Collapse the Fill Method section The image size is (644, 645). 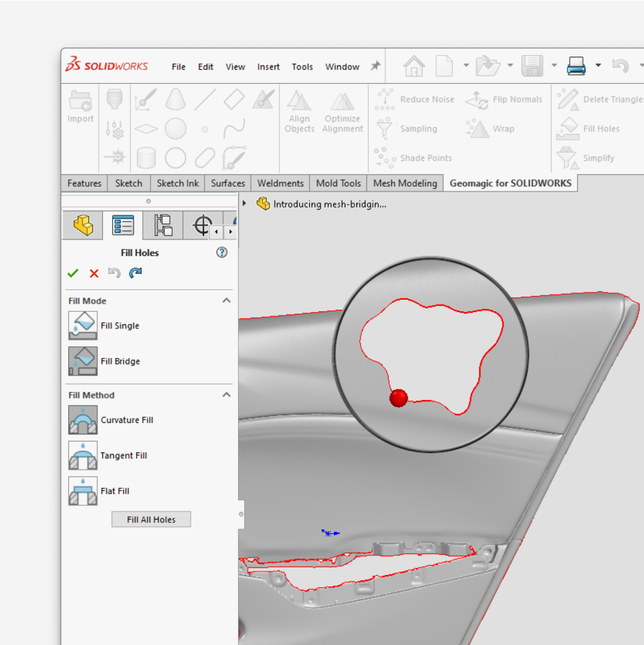point(226,395)
